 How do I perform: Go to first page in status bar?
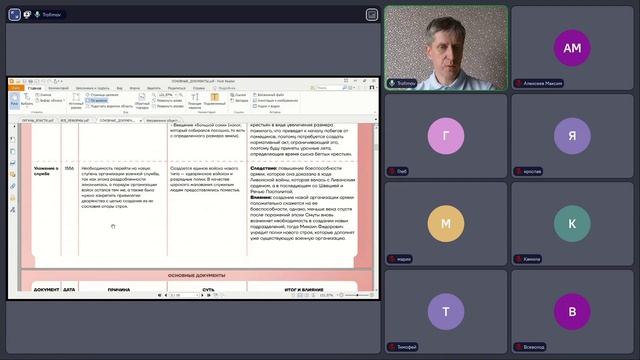[x=159, y=295]
